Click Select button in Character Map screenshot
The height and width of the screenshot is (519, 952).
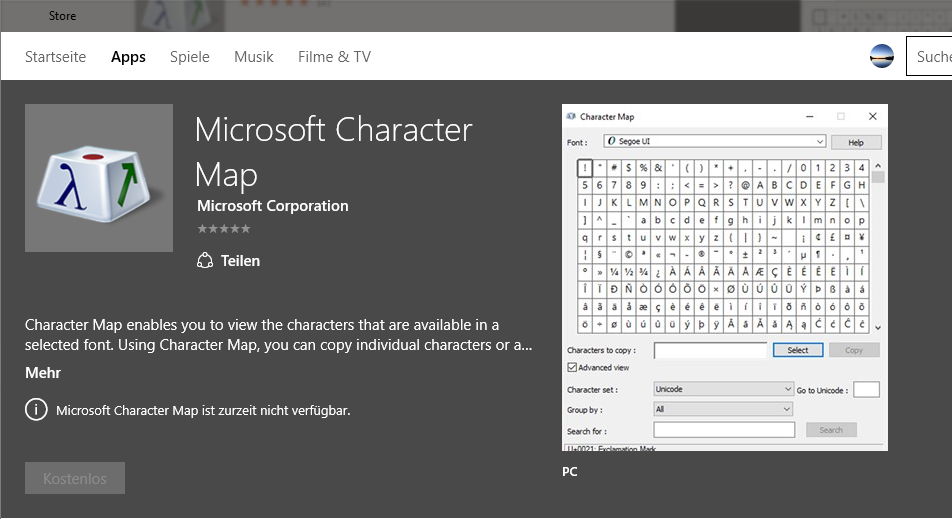click(x=798, y=350)
